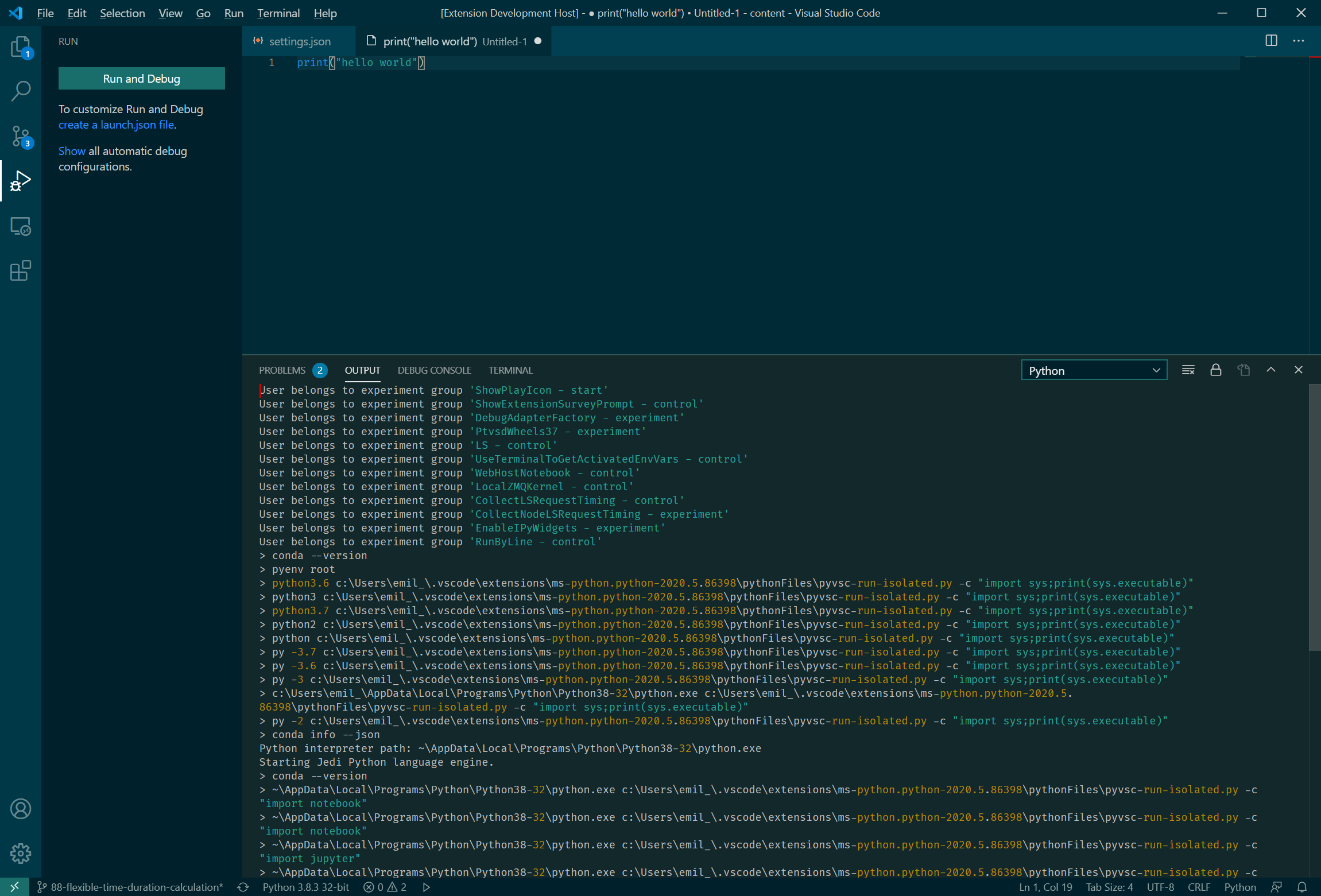Viewport: 1321px width, 896px height.
Task: Maximize the panel with the chevron toggle
Action: click(x=1271, y=370)
